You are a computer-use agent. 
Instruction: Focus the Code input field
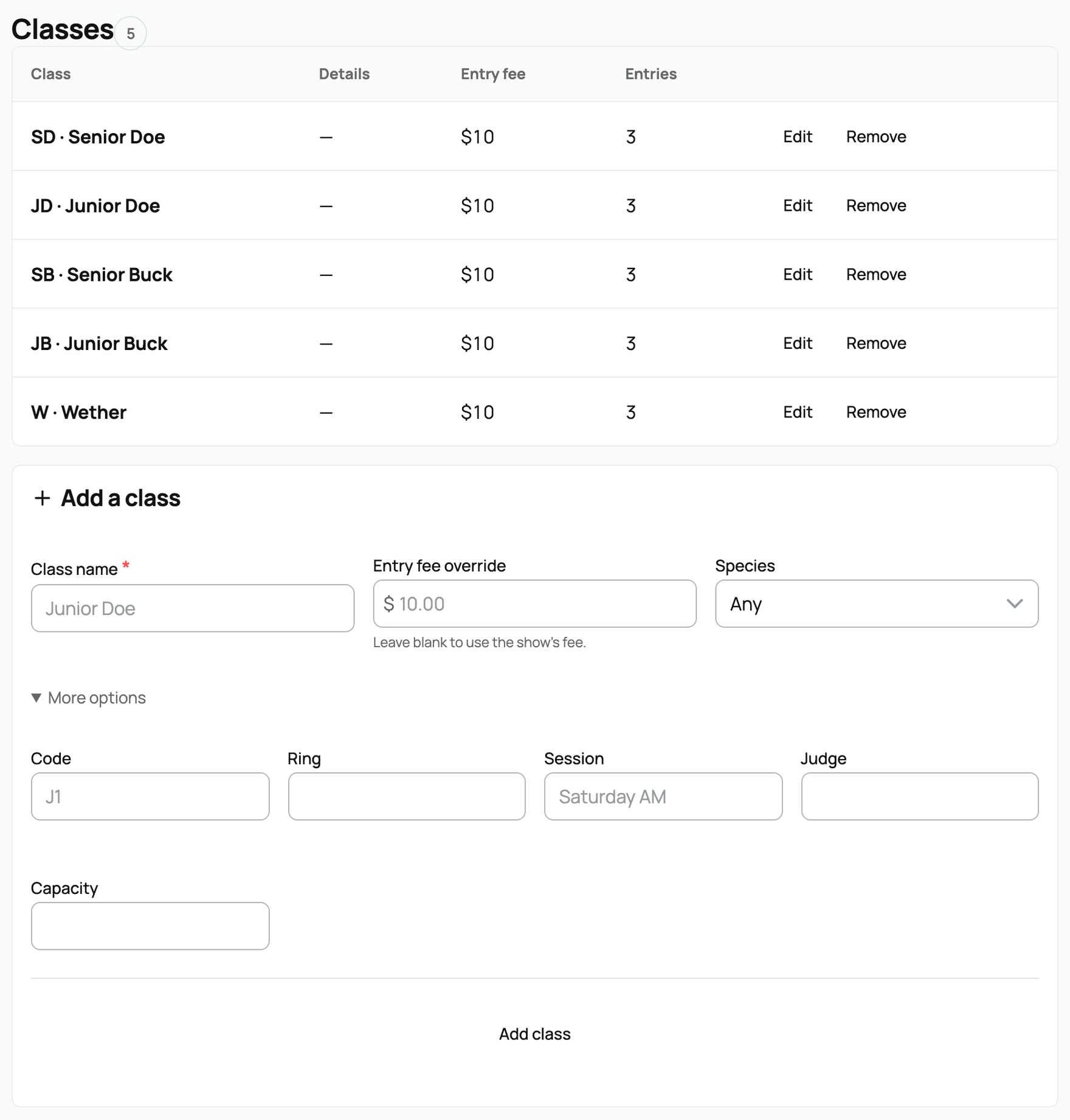(150, 796)
